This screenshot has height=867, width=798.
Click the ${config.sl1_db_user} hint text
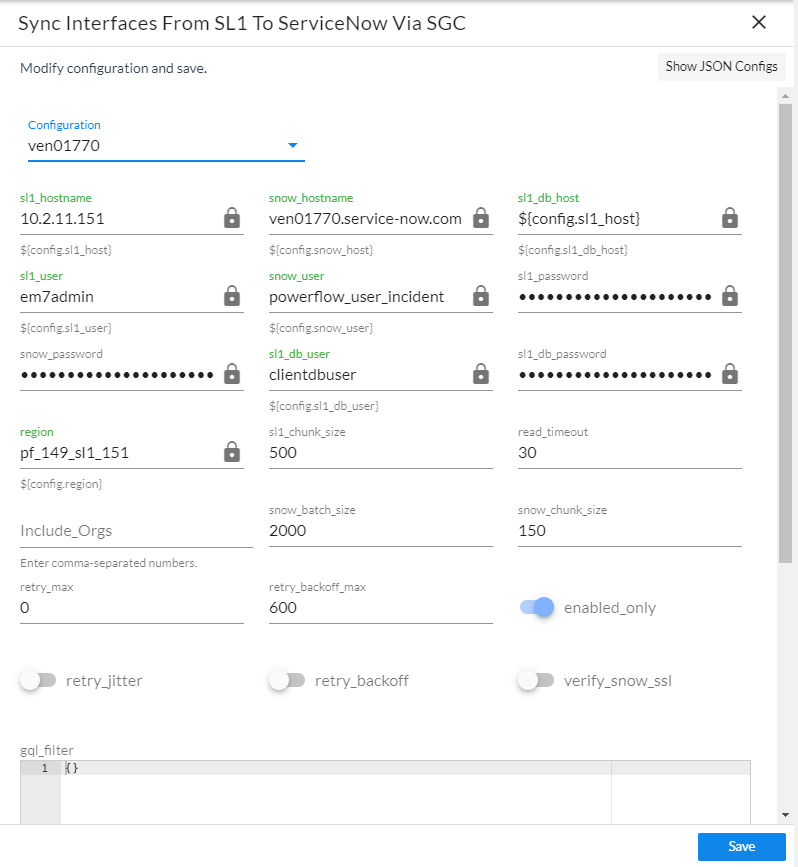point(324,406)
